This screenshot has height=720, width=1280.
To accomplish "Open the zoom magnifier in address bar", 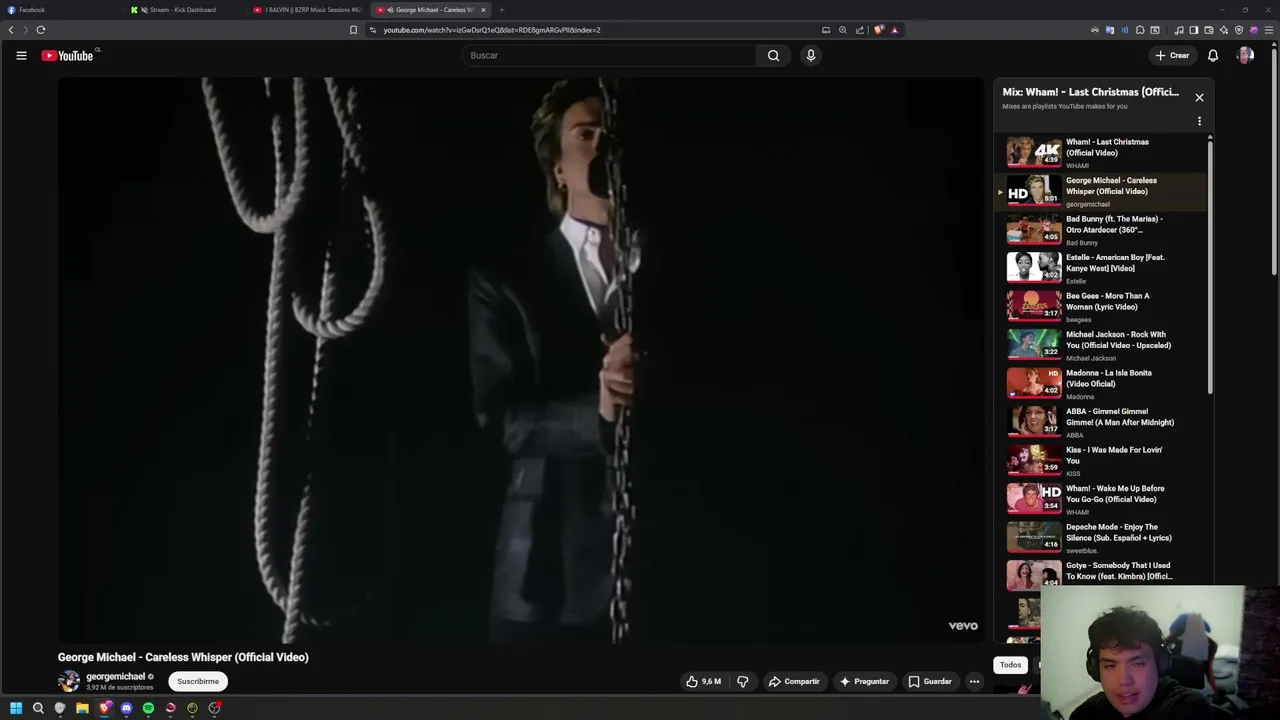I will (843, 30).
